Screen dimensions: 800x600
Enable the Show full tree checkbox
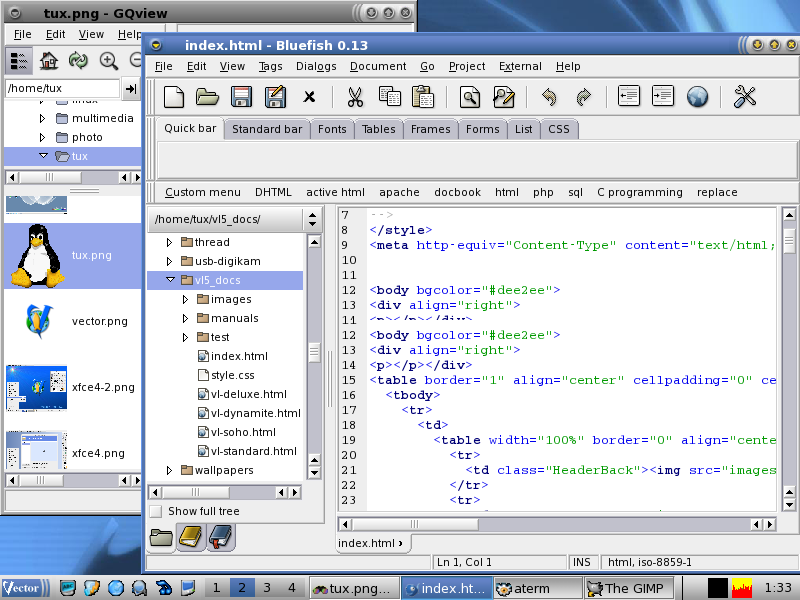(x=155, y=511)
